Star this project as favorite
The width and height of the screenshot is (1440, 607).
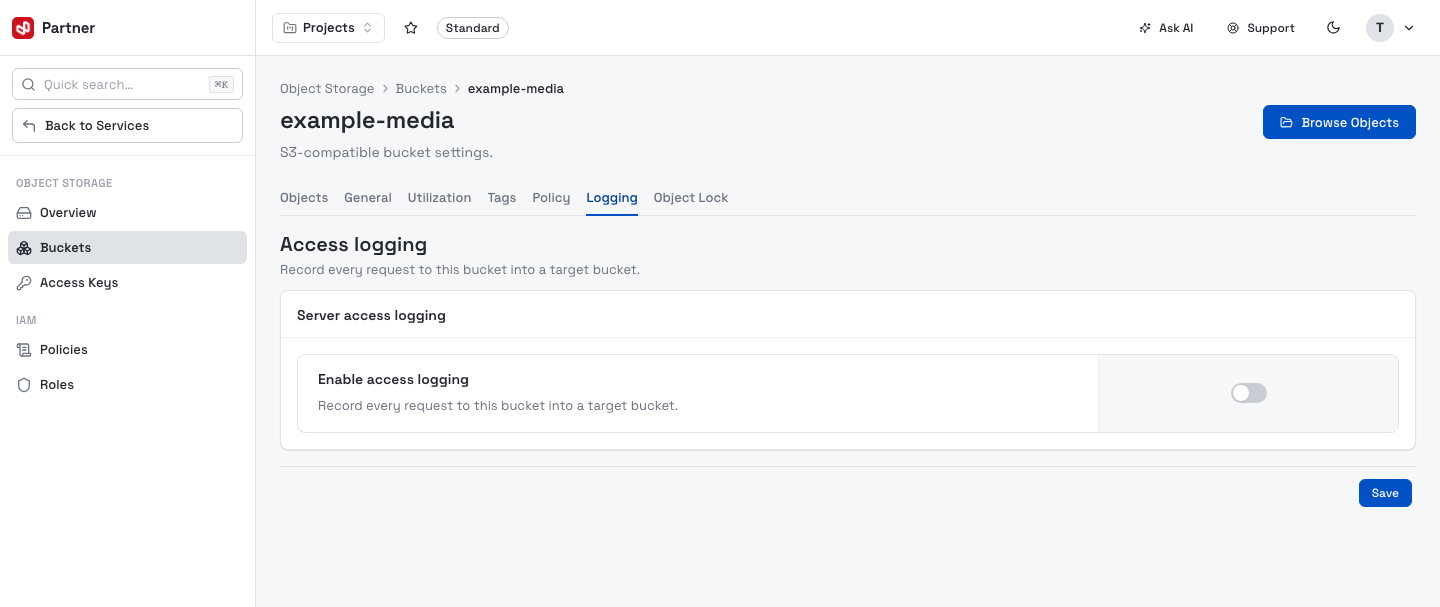pyautogui.click(x=411, y=28)
